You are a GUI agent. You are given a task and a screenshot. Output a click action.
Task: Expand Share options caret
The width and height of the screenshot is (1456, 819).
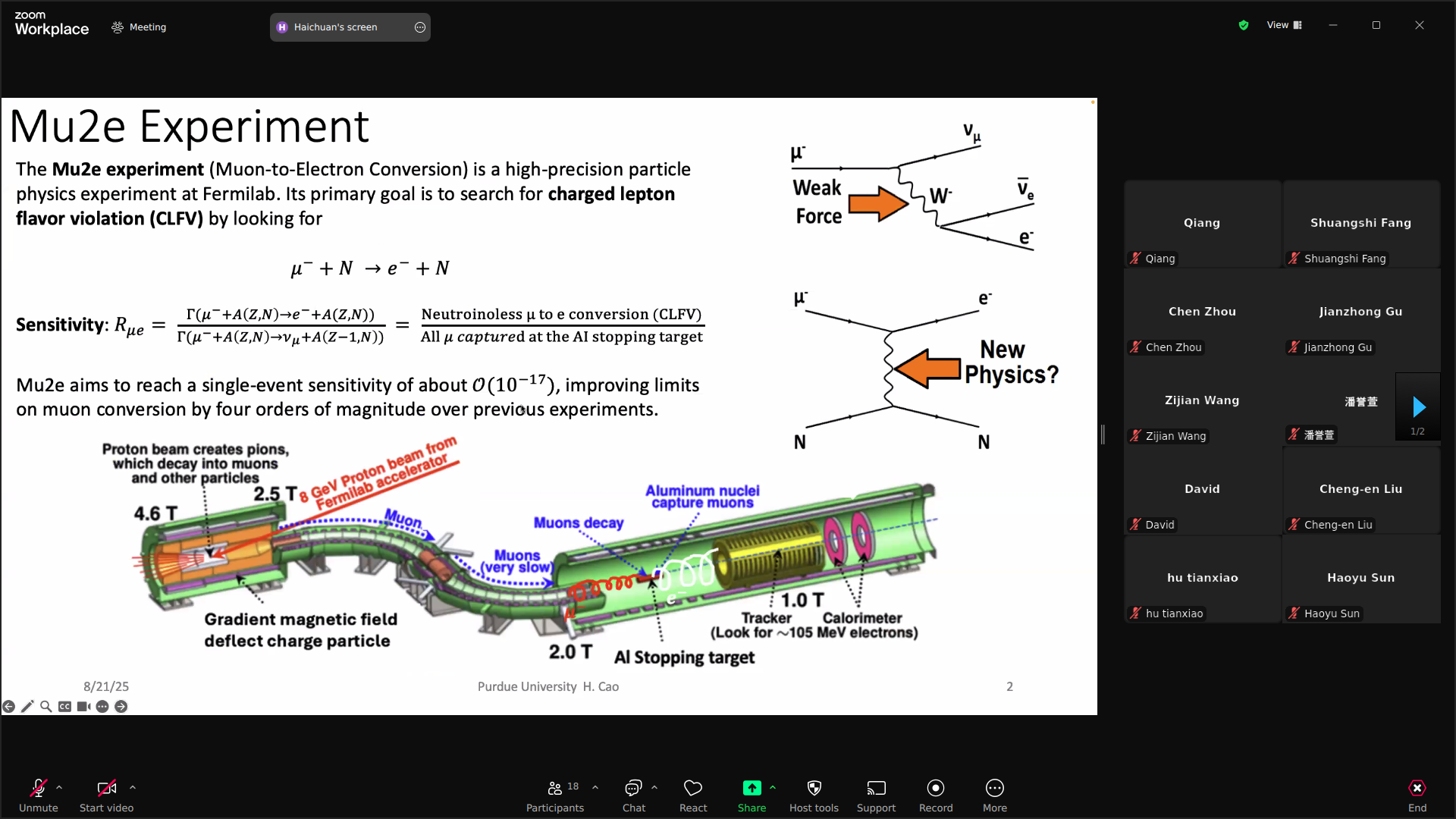773,788
